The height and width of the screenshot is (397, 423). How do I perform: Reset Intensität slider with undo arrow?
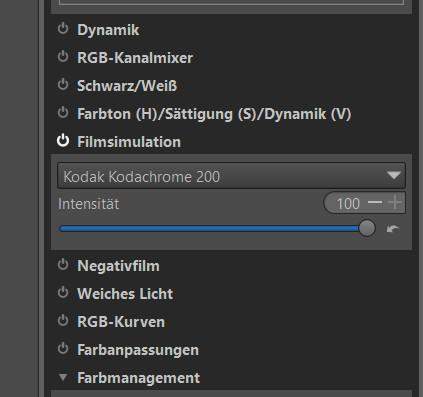tap(393, 229)
